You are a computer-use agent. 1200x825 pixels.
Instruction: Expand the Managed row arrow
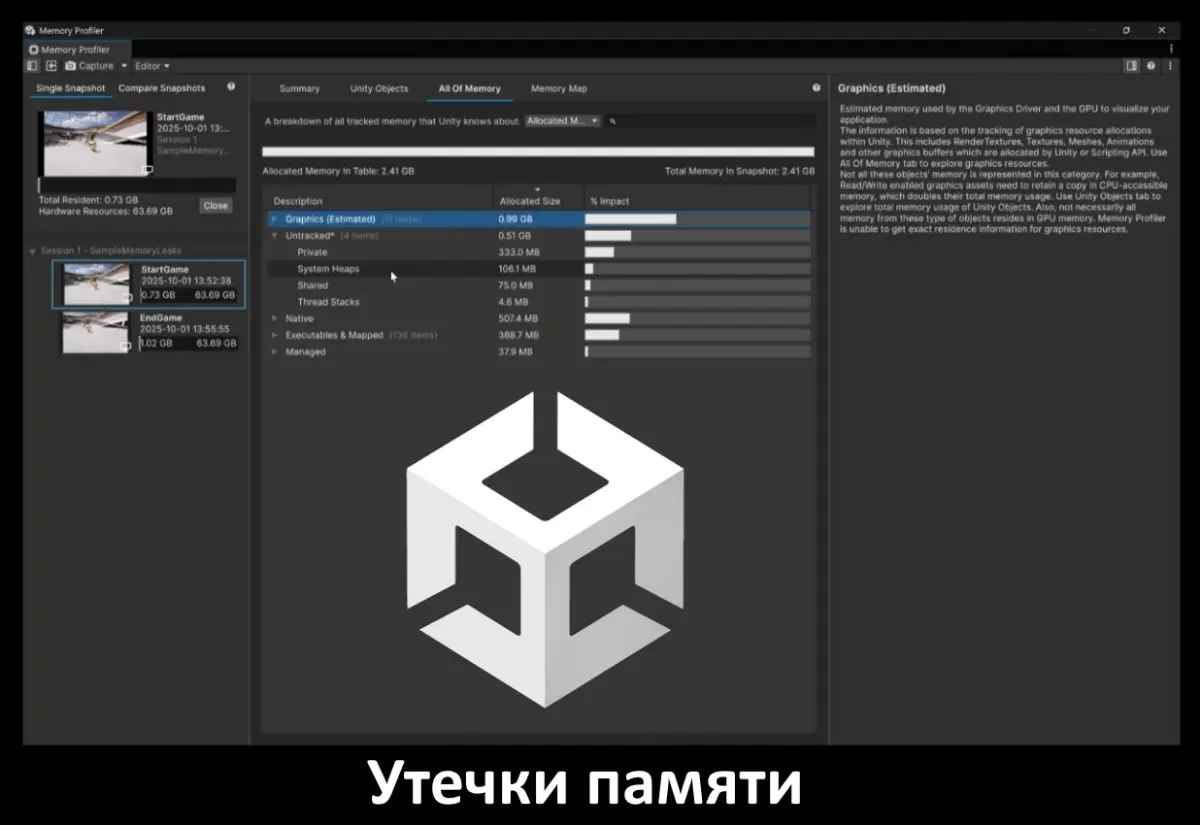[275, 352]
